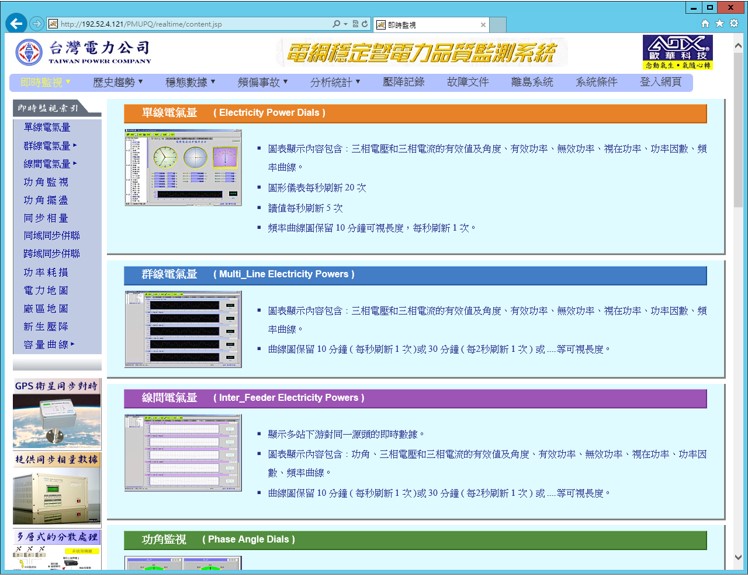Click the browser Forward arrow button

point(36,23)
